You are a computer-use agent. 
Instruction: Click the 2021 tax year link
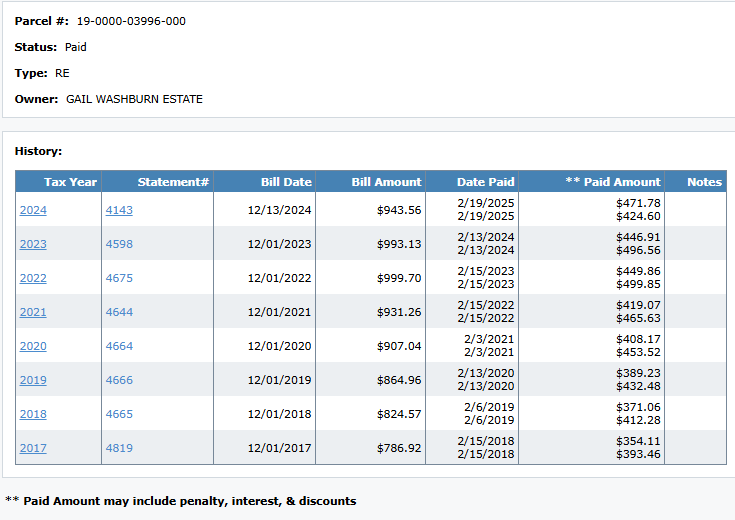[33, 312]
